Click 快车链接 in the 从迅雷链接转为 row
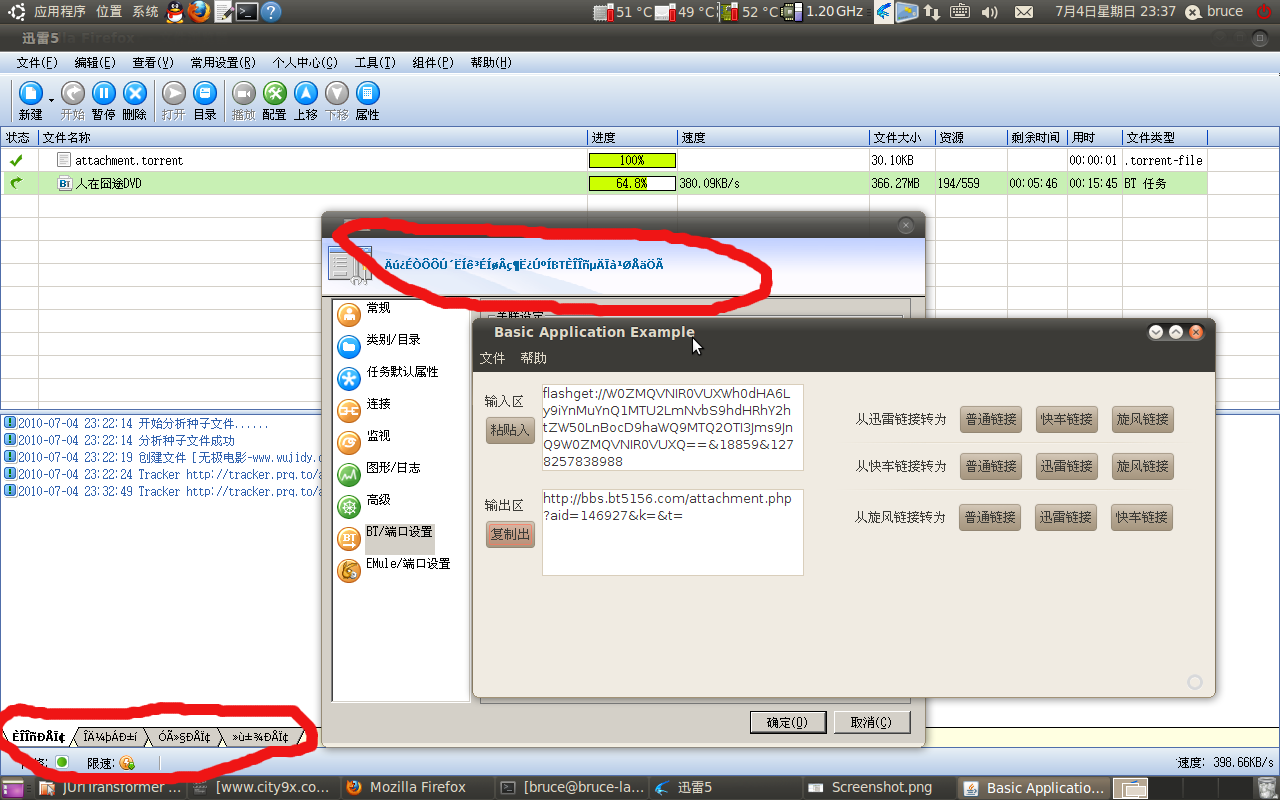The height and width of the screenshot is (800, 1280). 1066,419
